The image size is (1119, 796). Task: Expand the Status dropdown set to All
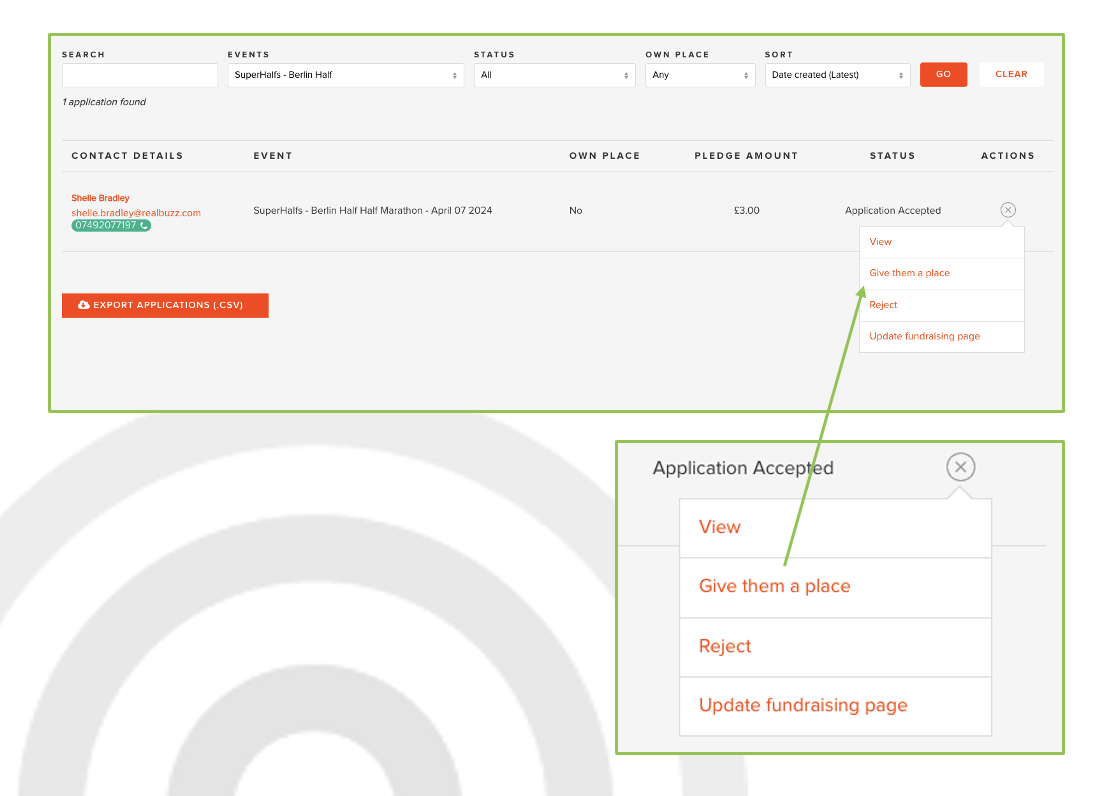[554, 74]
